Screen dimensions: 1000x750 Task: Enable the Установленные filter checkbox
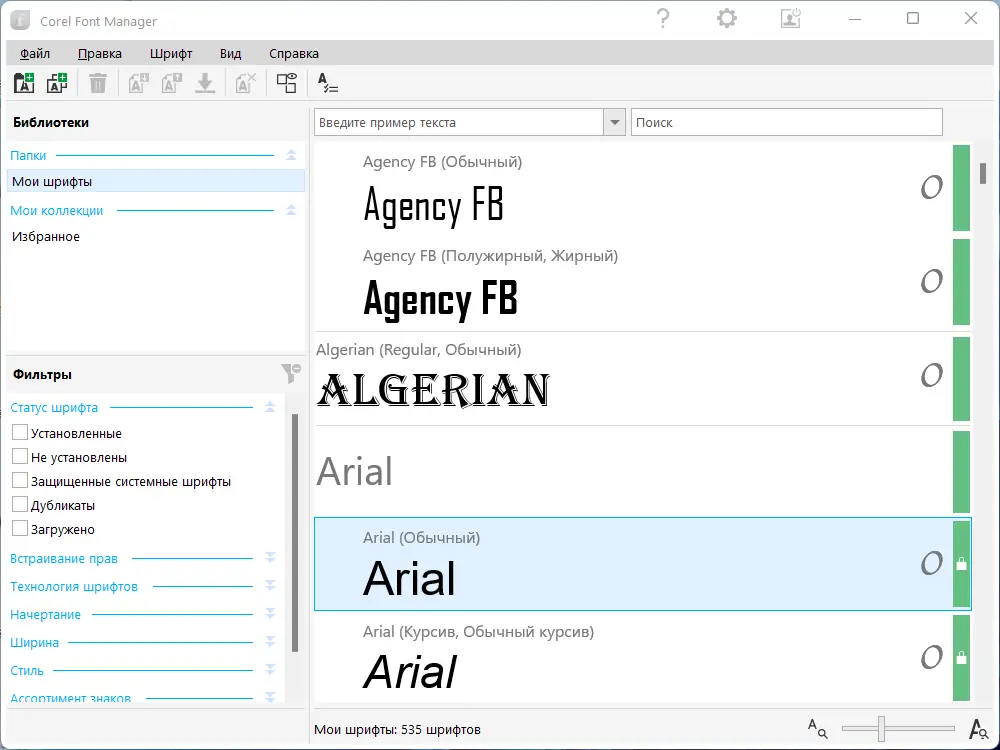coord(20,432)
